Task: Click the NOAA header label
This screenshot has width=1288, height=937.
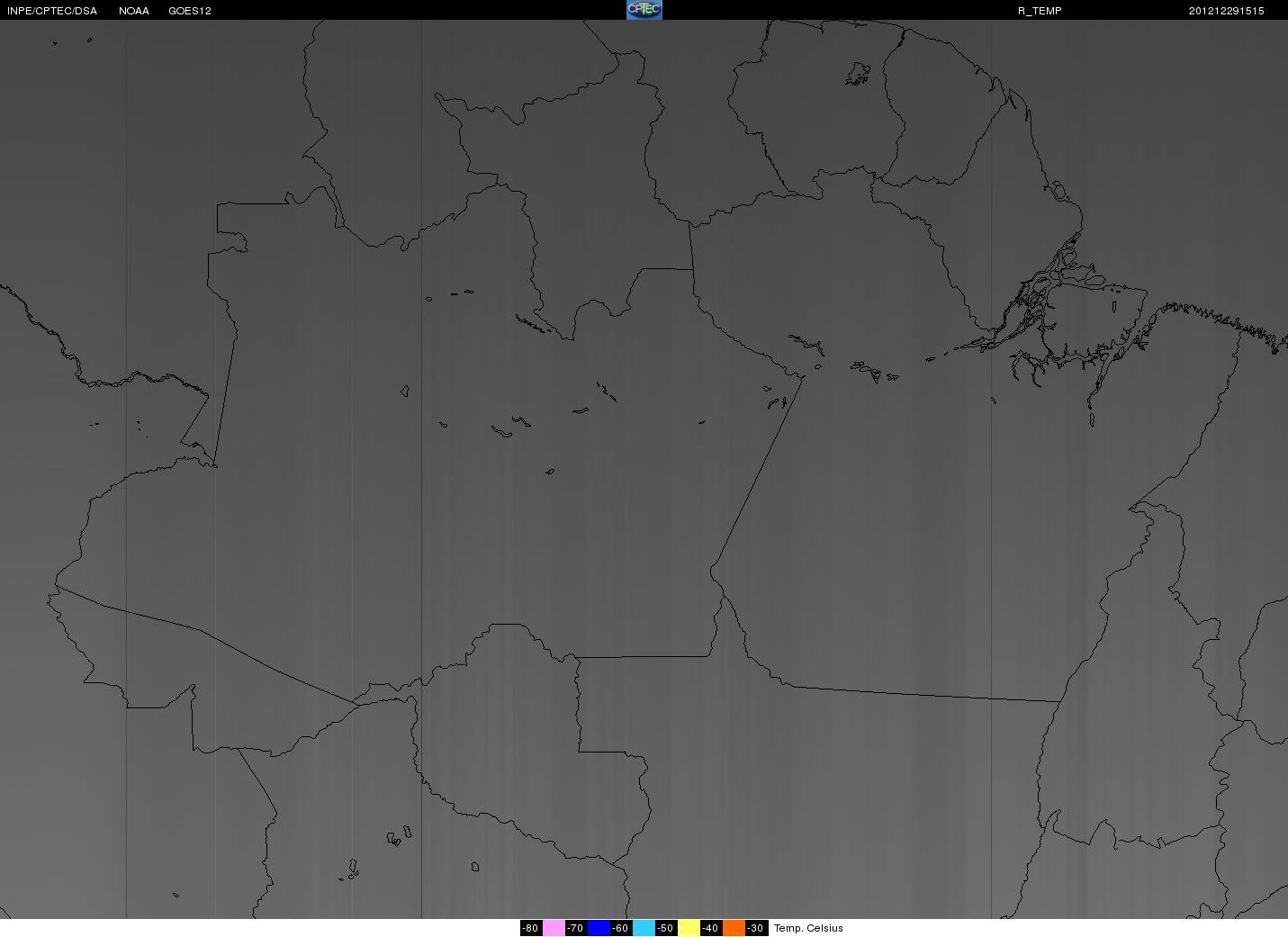Action: click(134, 11)
